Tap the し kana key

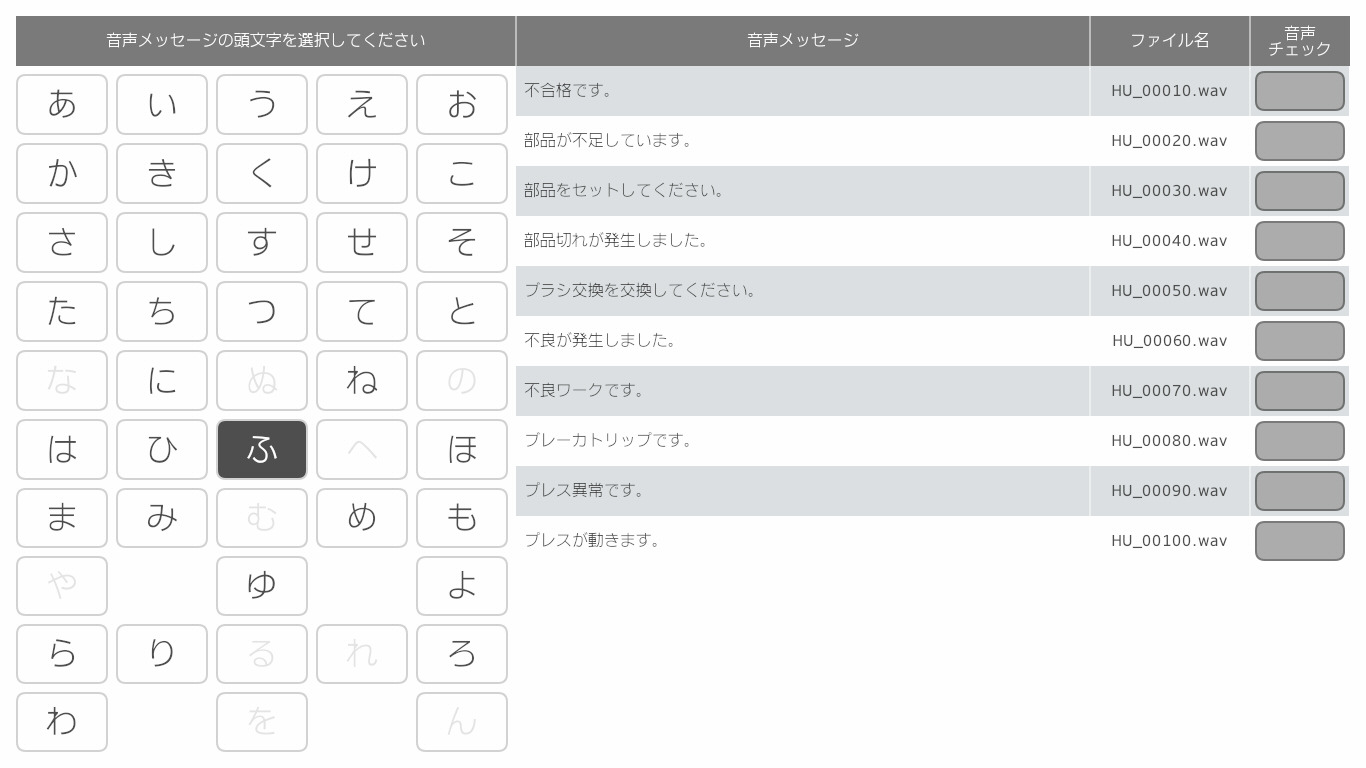pyautogui.click(x=162, y=242)
